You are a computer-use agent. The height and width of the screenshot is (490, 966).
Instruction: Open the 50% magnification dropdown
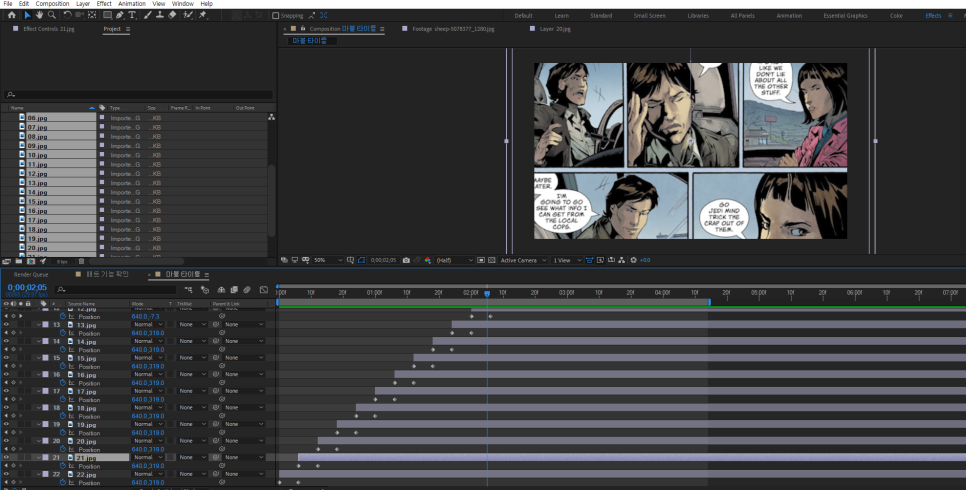pyautogui.click(x=328, y=260)
